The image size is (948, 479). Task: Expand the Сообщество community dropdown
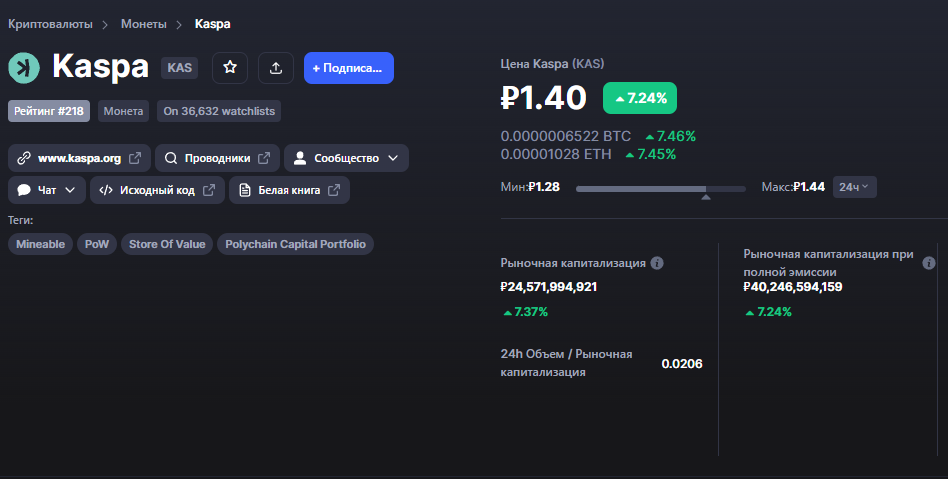click(x=346, y=158)
